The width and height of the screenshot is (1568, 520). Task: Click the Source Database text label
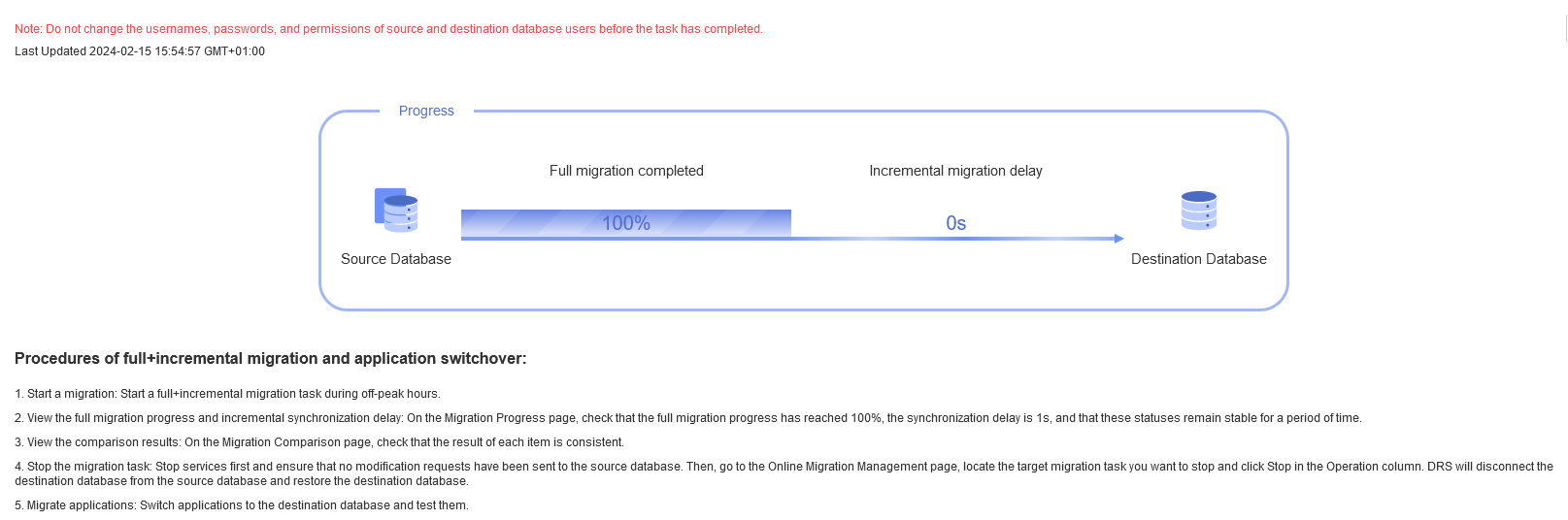[396, 259]
